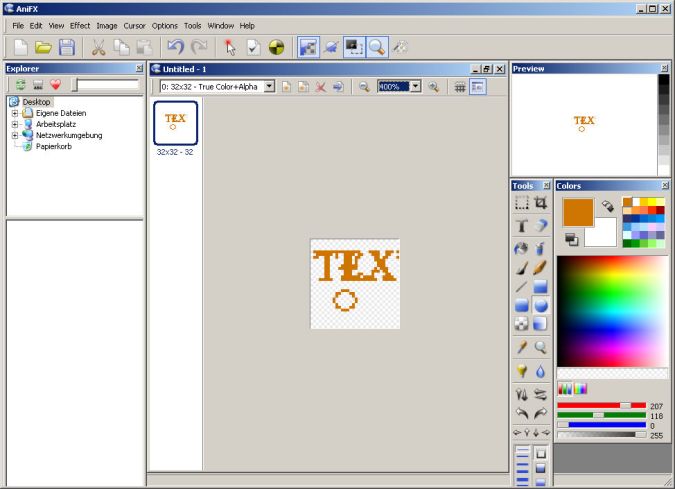The image size is (675, 489).
Task: Select the Text tool in Tools panel
Action: pyautogui.click(x=522, y=226)
